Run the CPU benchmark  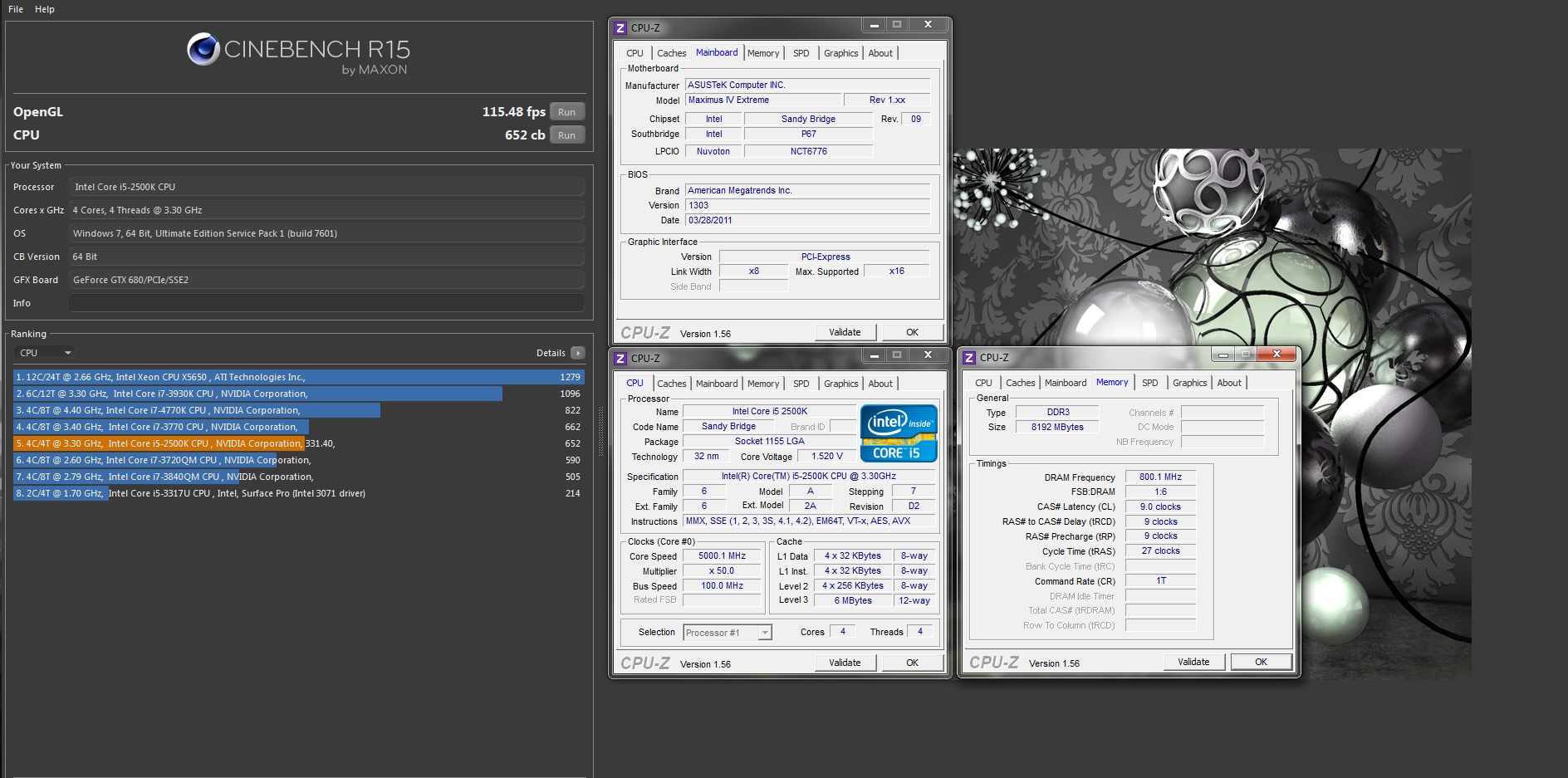click(567, 135)
